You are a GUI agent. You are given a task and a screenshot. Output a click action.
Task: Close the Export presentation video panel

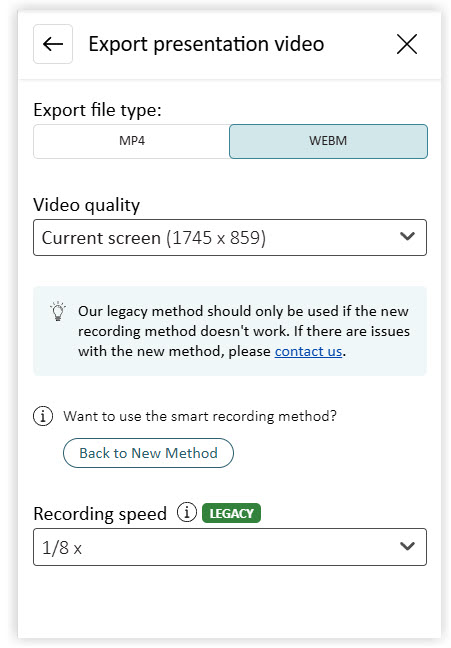tap(407, 44)
